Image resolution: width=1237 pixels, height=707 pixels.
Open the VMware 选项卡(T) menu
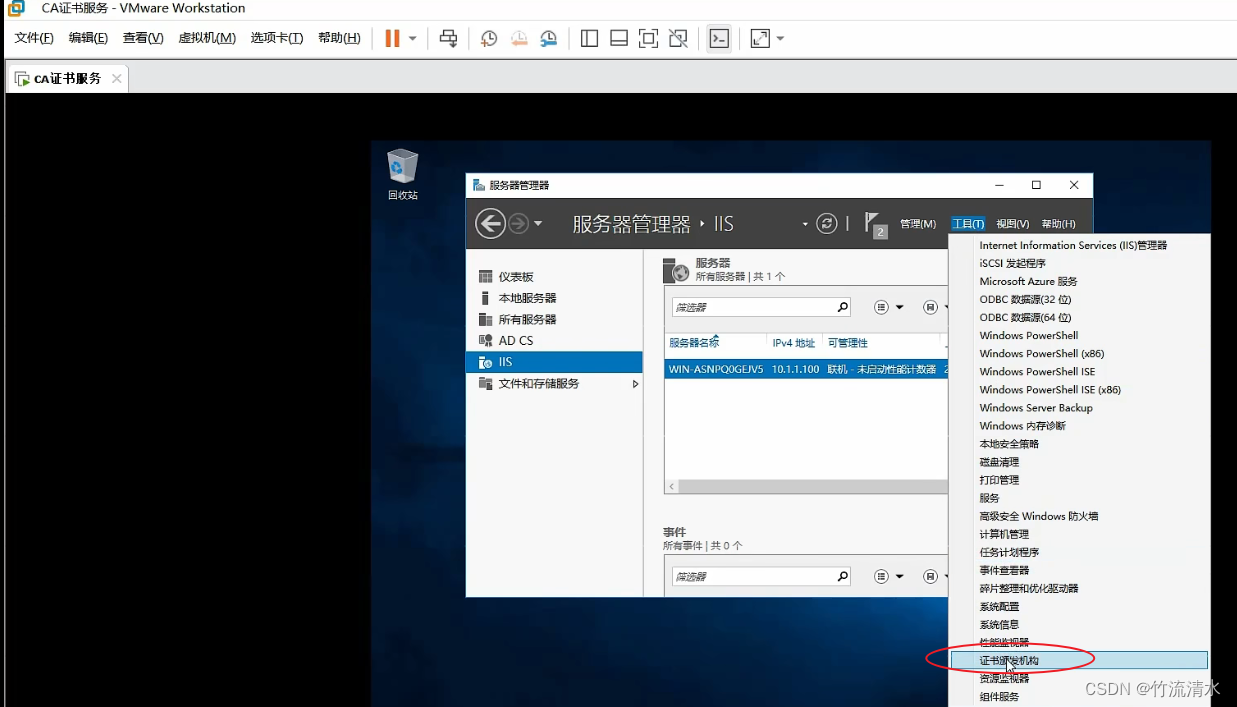277,38
